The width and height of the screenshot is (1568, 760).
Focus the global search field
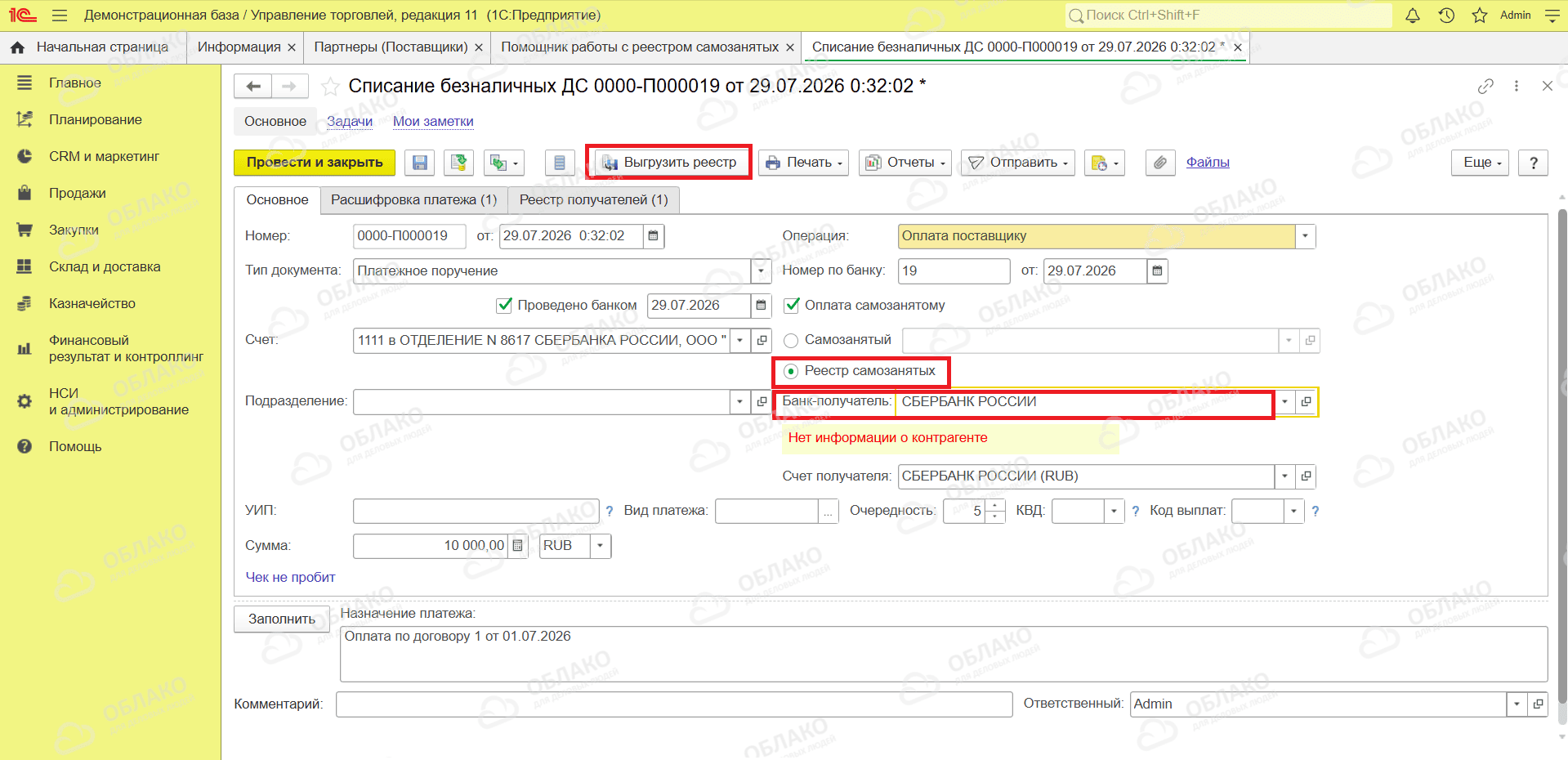click(x=1228, y=16)
